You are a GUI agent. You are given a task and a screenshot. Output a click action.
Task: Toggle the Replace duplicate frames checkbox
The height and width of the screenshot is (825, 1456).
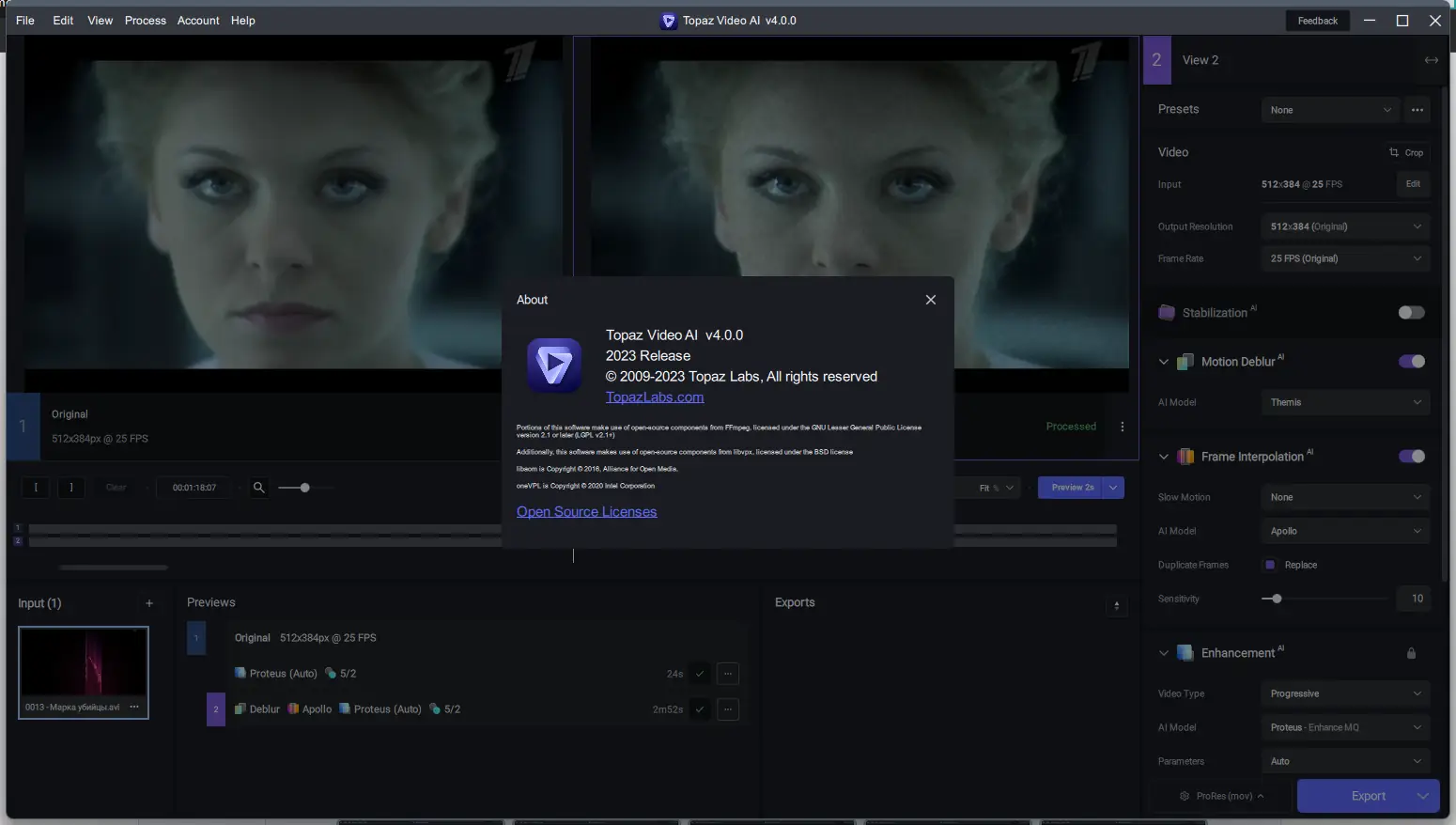(x=1270, y=565)
